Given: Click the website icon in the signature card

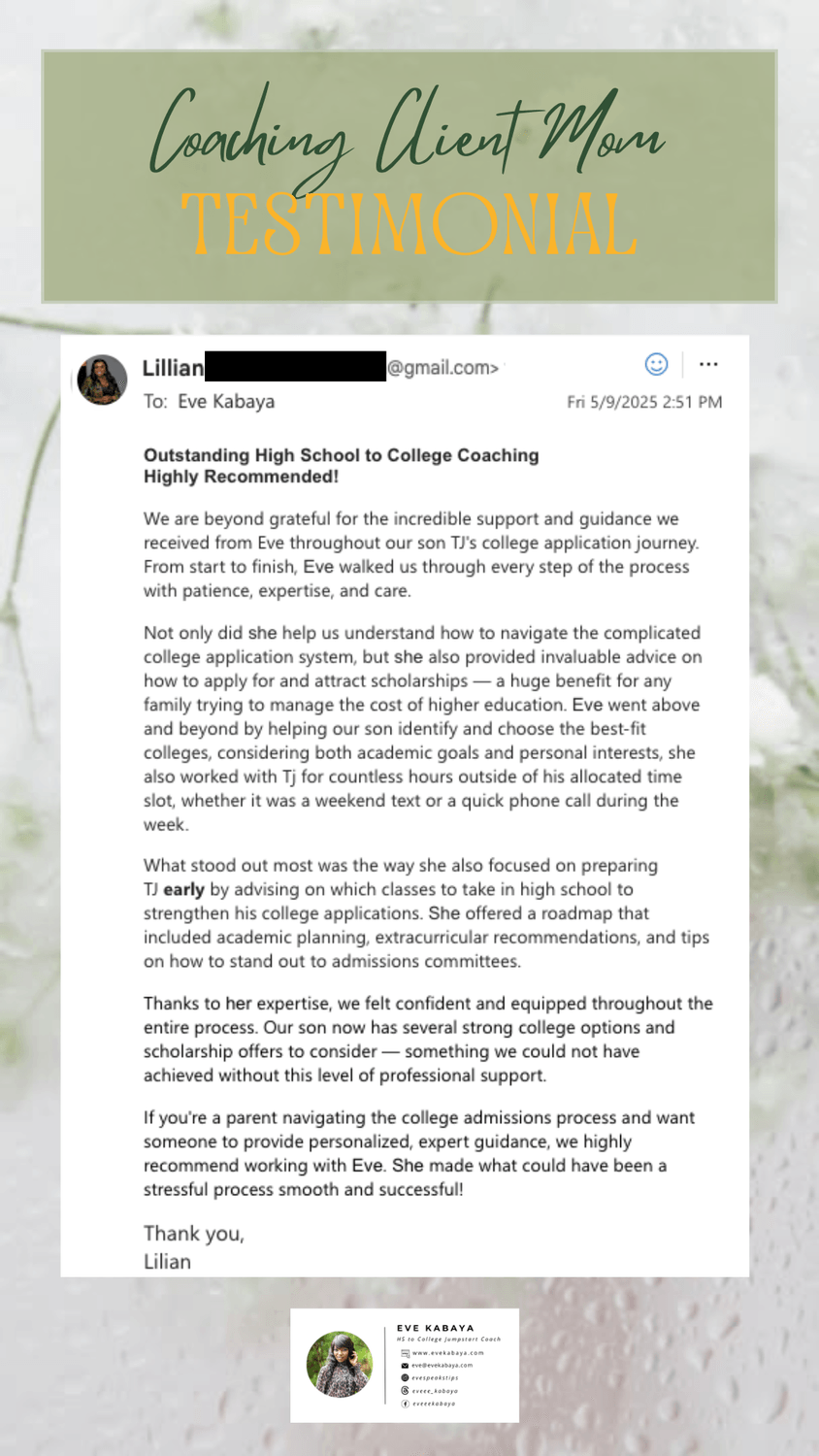Looking at the screenshot, I should [x=405, y=1352].
